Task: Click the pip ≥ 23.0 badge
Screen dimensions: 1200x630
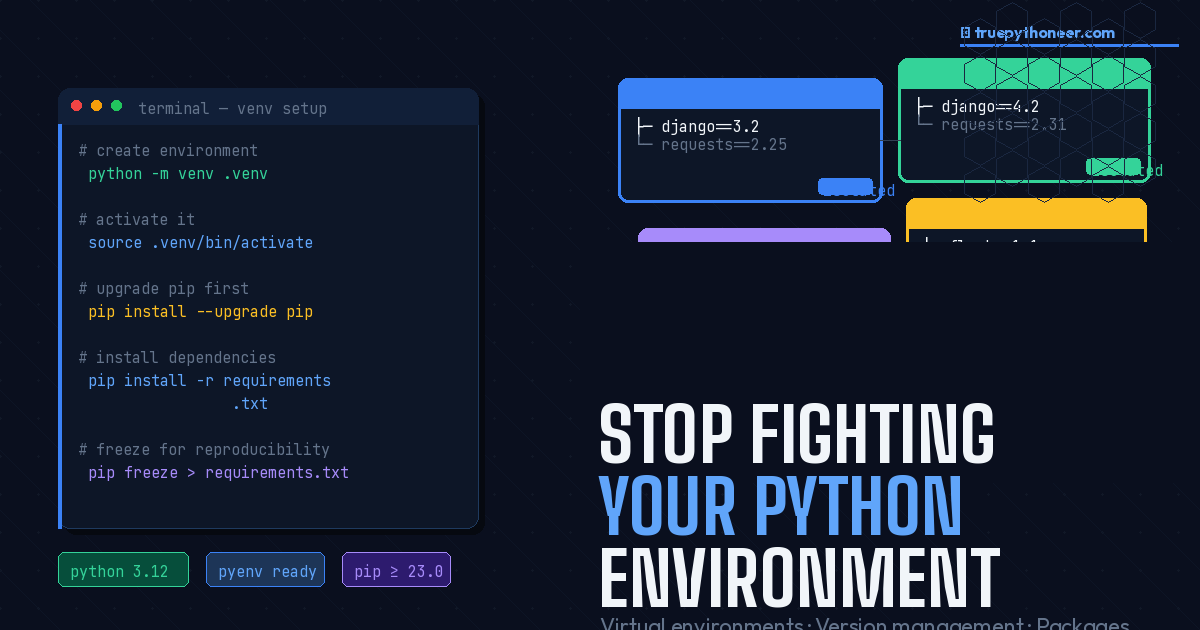Action: click(396, 569)
